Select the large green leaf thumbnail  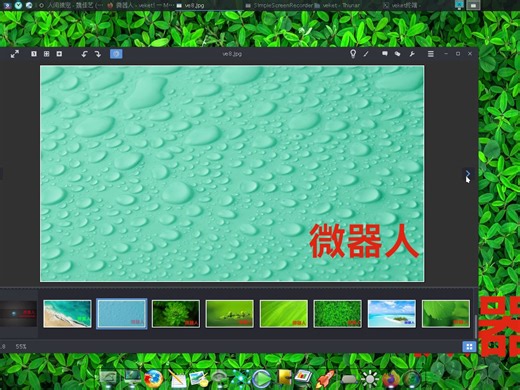coord(446,314)
